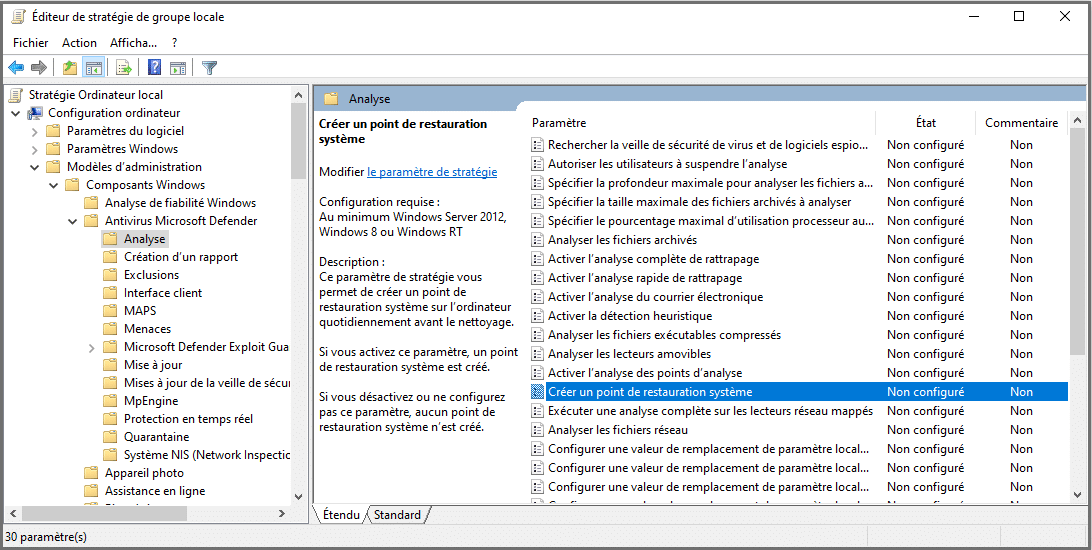This screenshot has height=550, width=1092.
Task: Click the Export list toolbar icon
Action: 124,68
